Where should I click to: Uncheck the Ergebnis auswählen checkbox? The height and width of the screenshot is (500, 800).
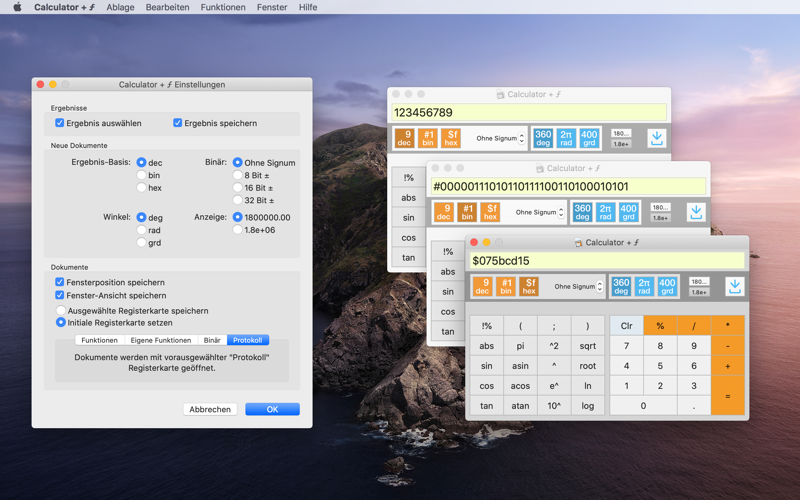pos(60,123)
